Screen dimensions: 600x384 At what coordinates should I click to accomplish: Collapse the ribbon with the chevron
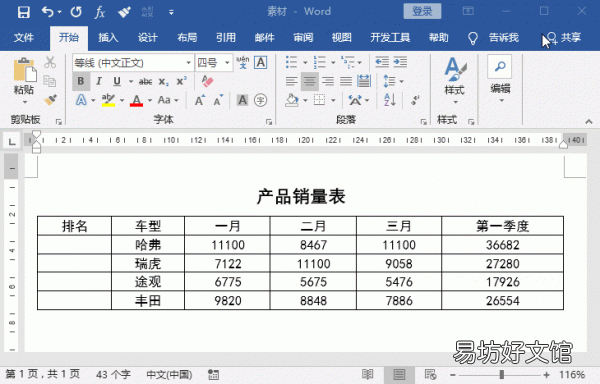point(589,122)
